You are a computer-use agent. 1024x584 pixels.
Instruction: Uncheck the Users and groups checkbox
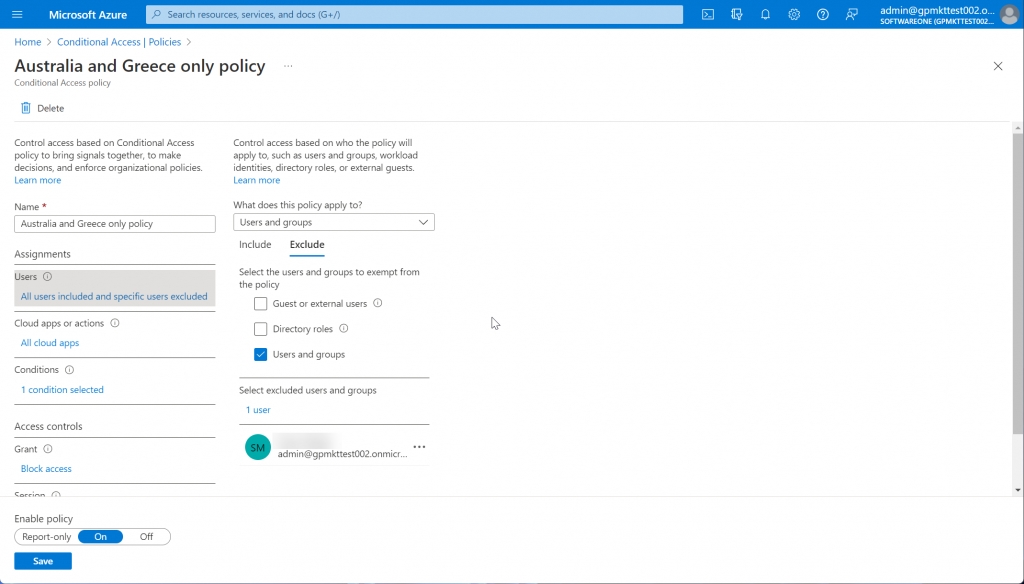(261, 355)
